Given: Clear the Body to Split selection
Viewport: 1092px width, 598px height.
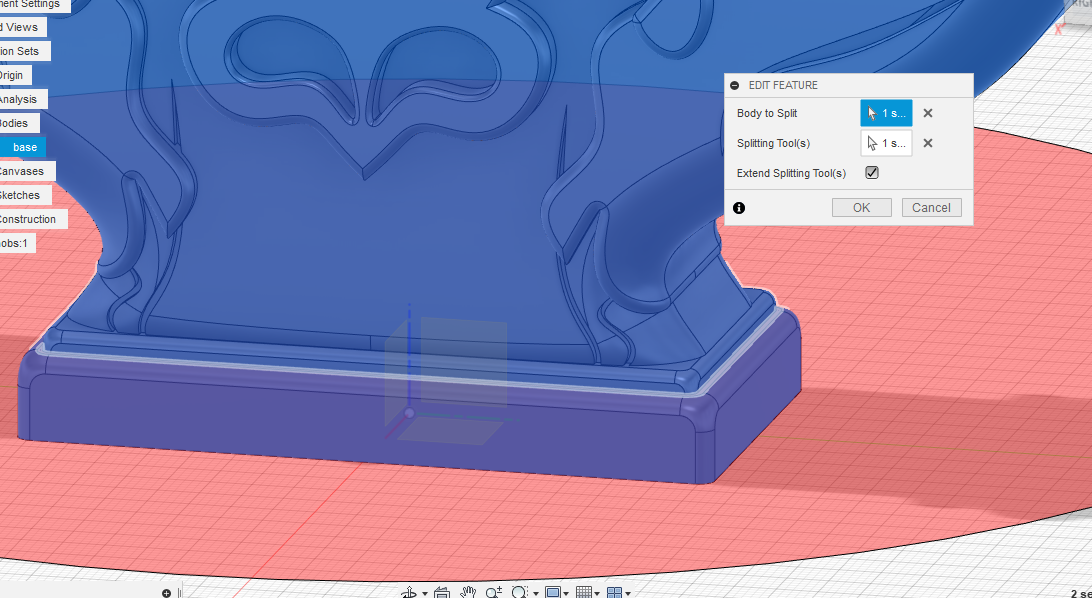Looking at the screenshot, I should pyautogui.click(x=928, y=113).
